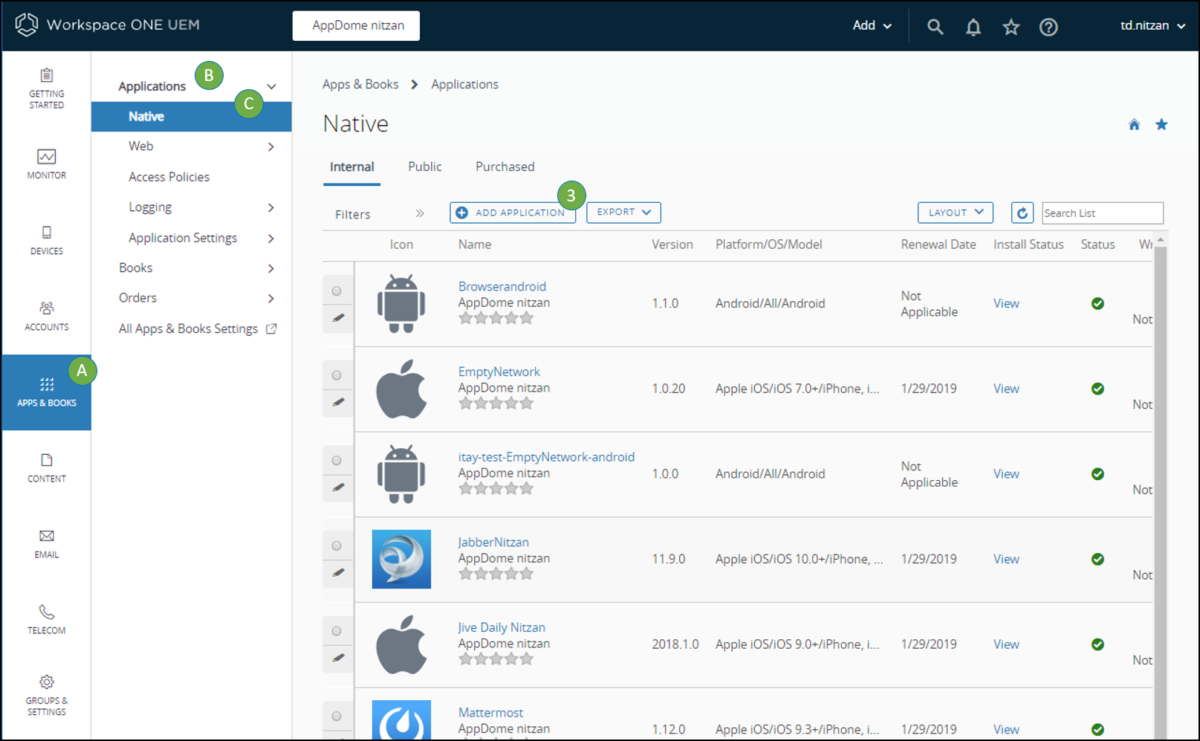Open the Email section in sidebar
The image size is (1200, 741).
46,543
